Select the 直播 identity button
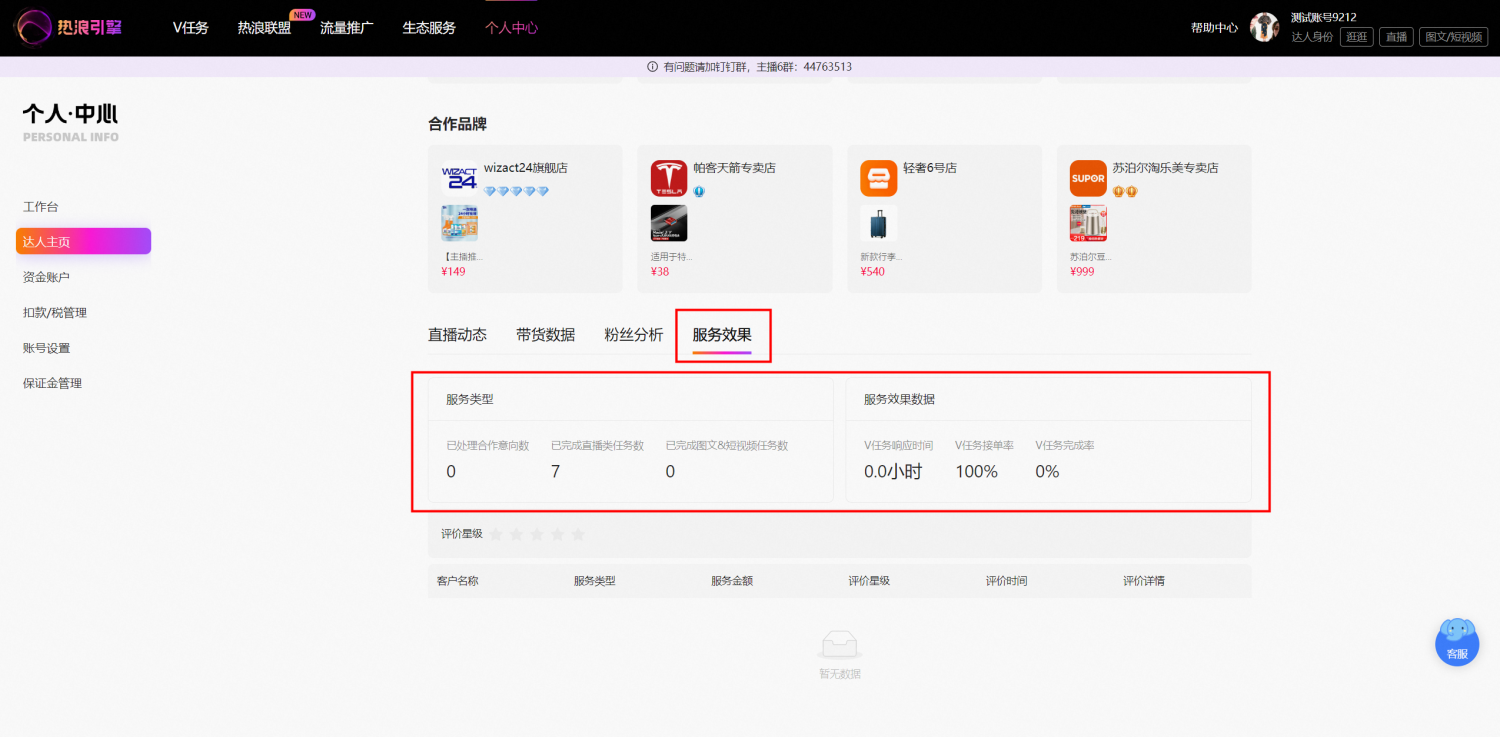The width and height of the screenshot is (1500, 737). click(x=1396, y=37)
